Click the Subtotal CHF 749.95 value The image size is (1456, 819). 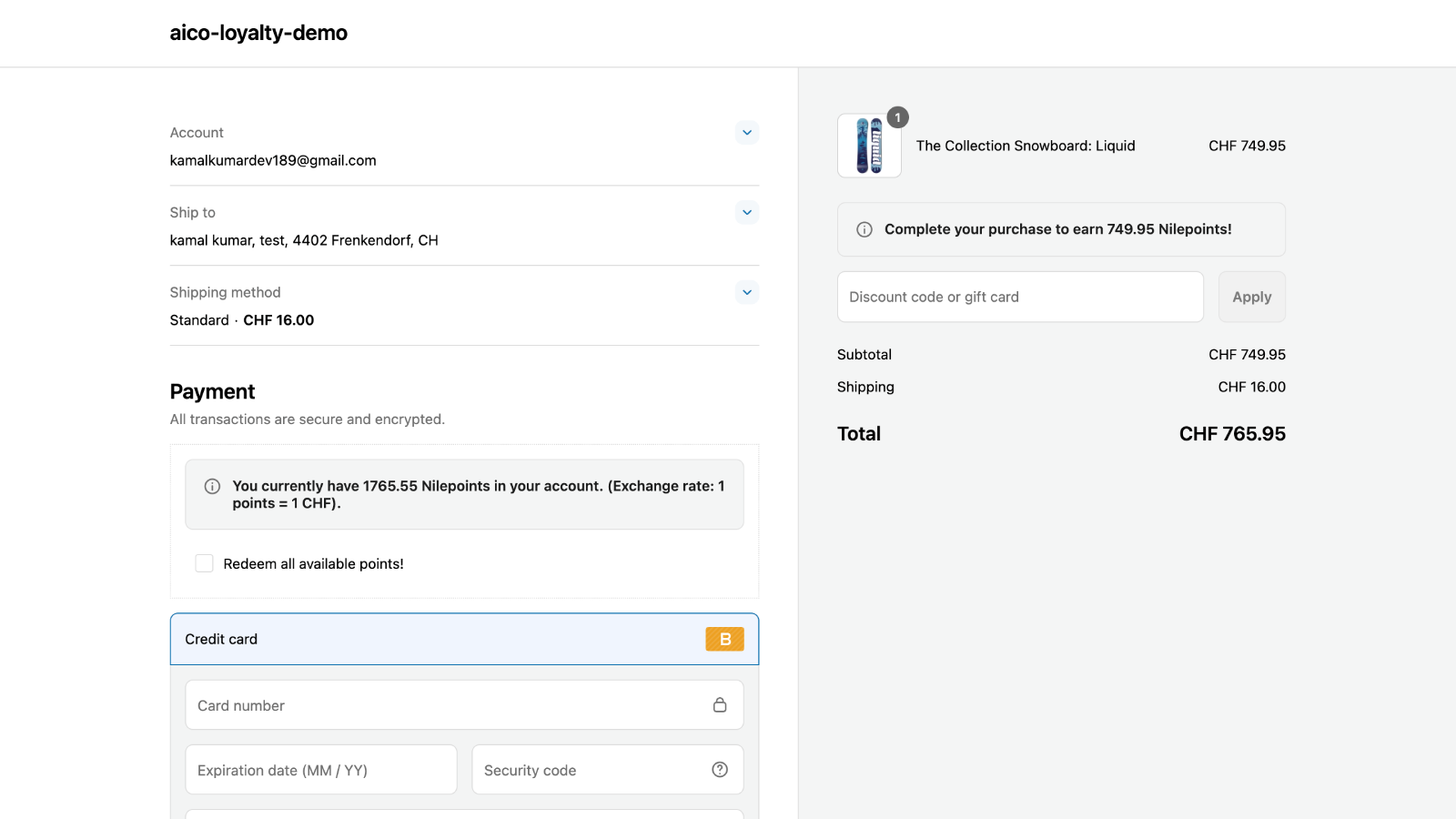coord(1247,355)
